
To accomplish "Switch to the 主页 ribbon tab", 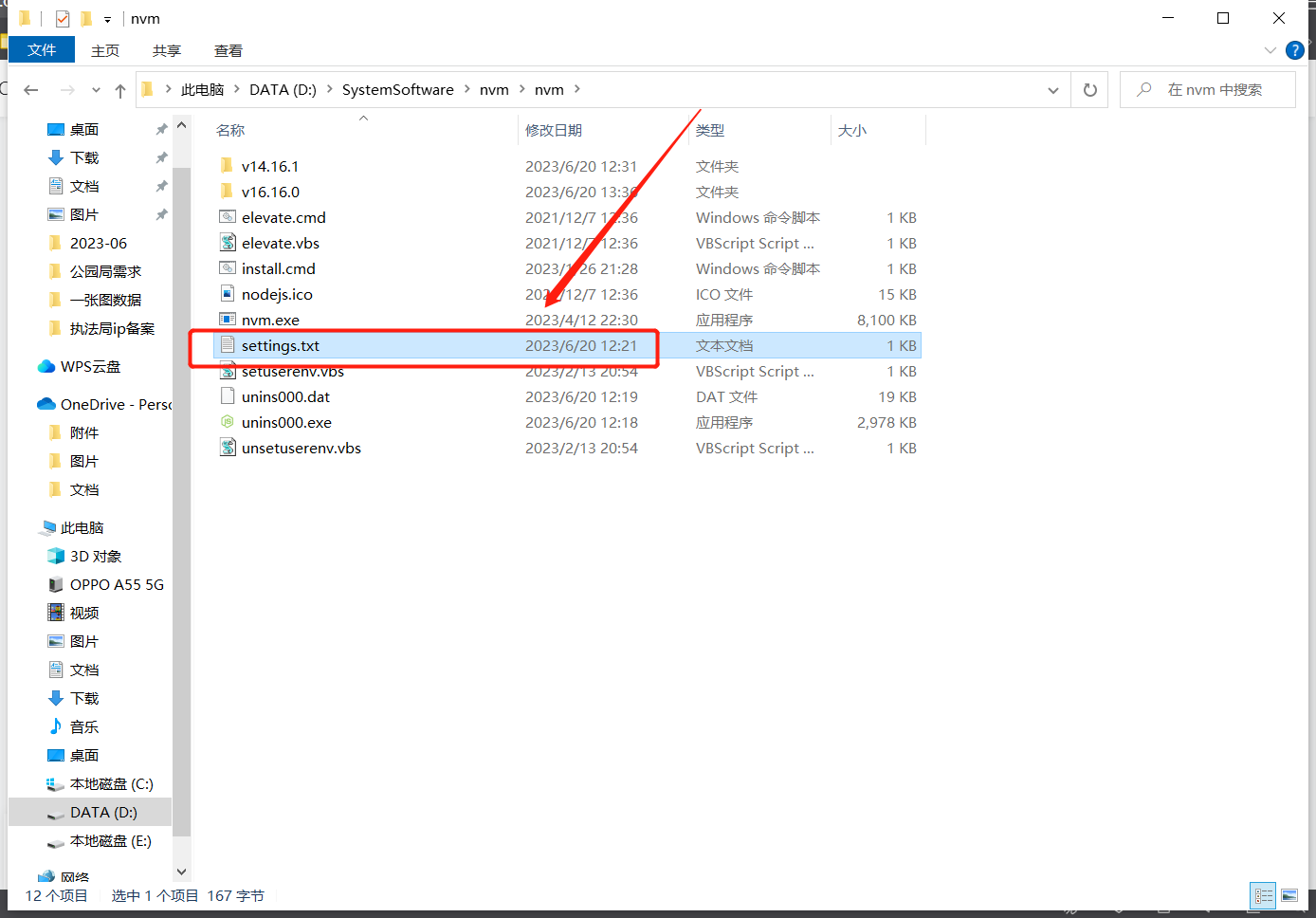I will point(105,50).
